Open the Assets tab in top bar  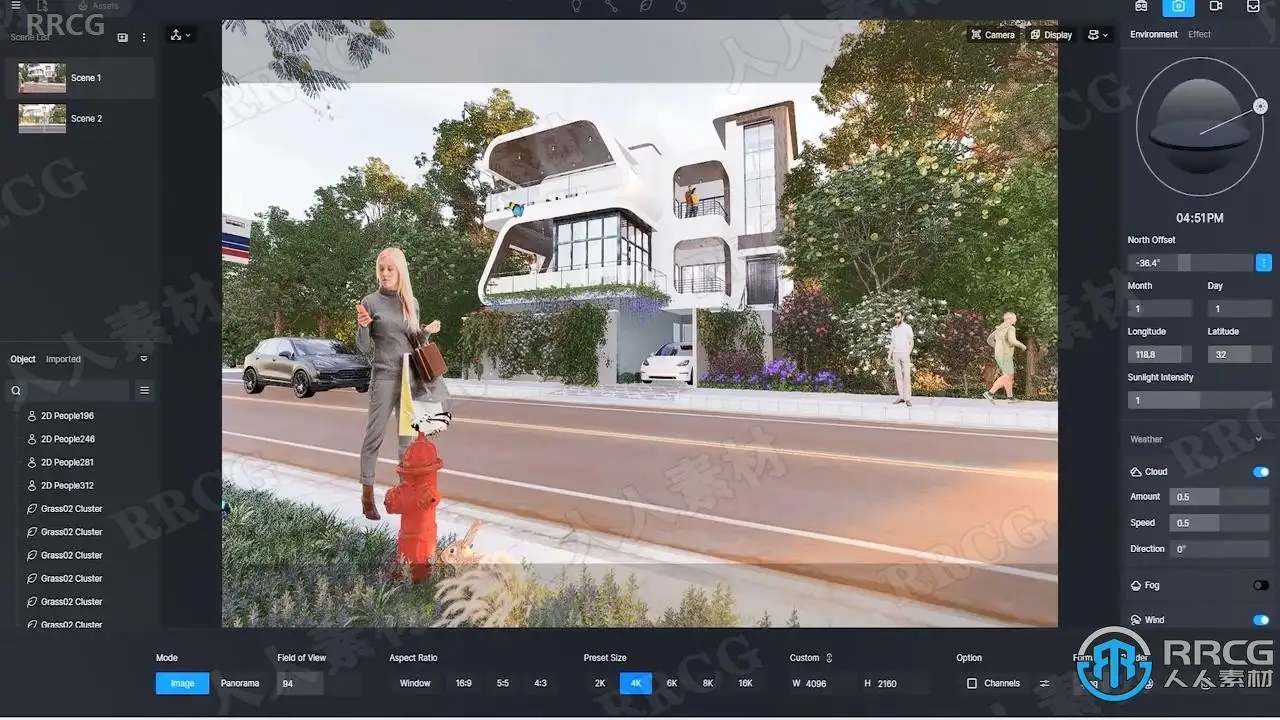tap(98, 6)
